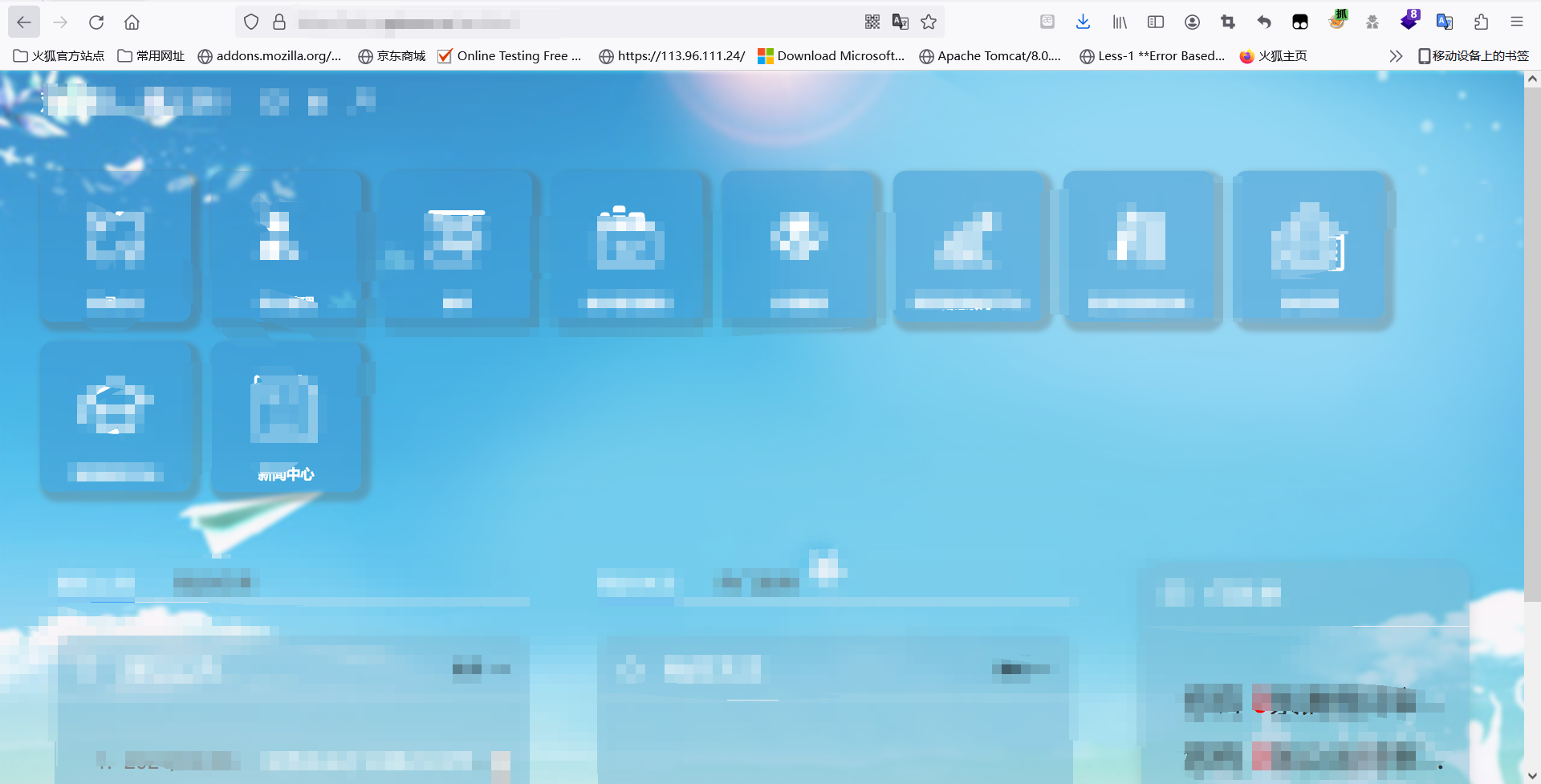Open Apache Tomcat/8.0 bookmark
Screen dimensions: 1541x784
coord(990,56)
